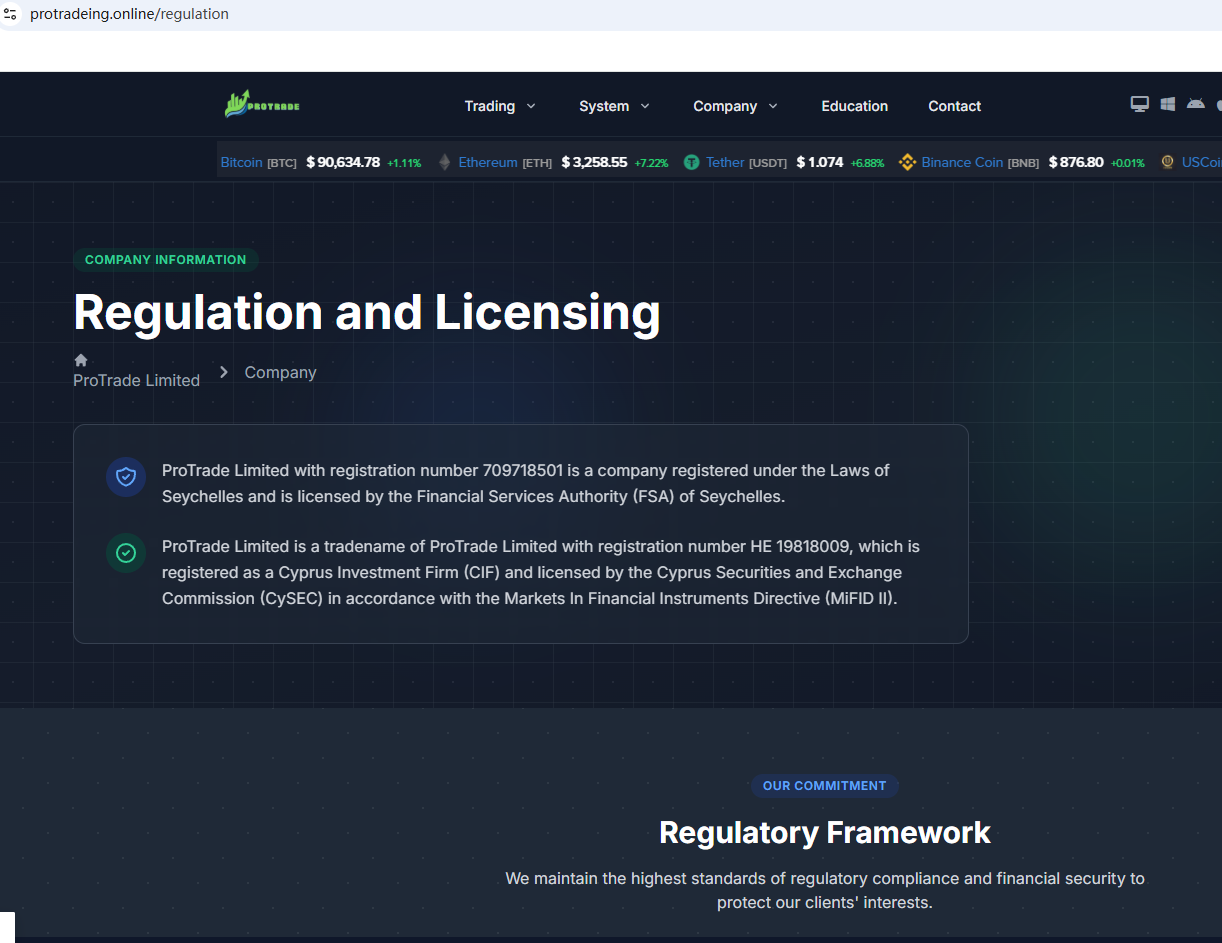Click the Tether coin icon in ticker
This screenshot has width=1222, height=943.
(691, 162)
